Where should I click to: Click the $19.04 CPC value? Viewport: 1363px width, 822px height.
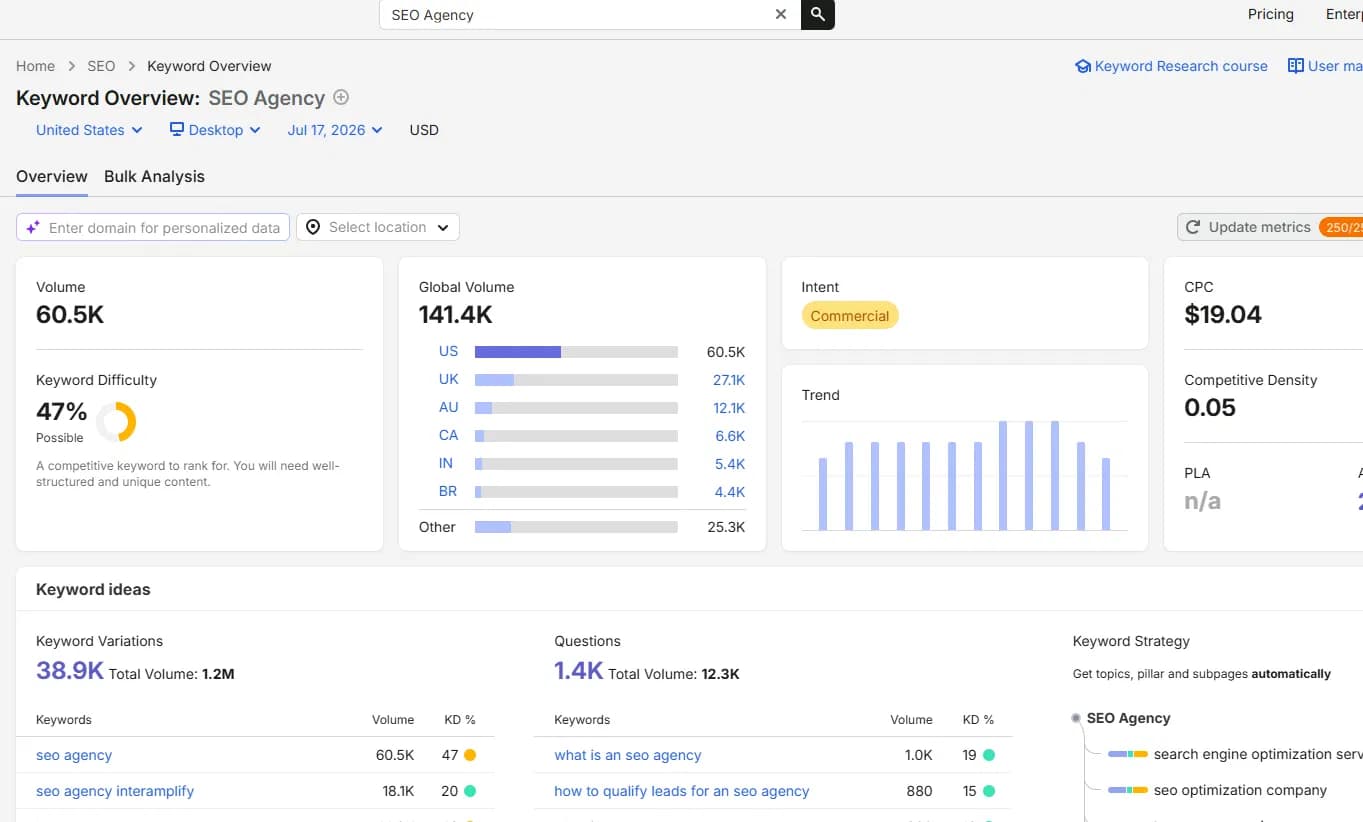pyautogui.click(x=1223, y=315)
